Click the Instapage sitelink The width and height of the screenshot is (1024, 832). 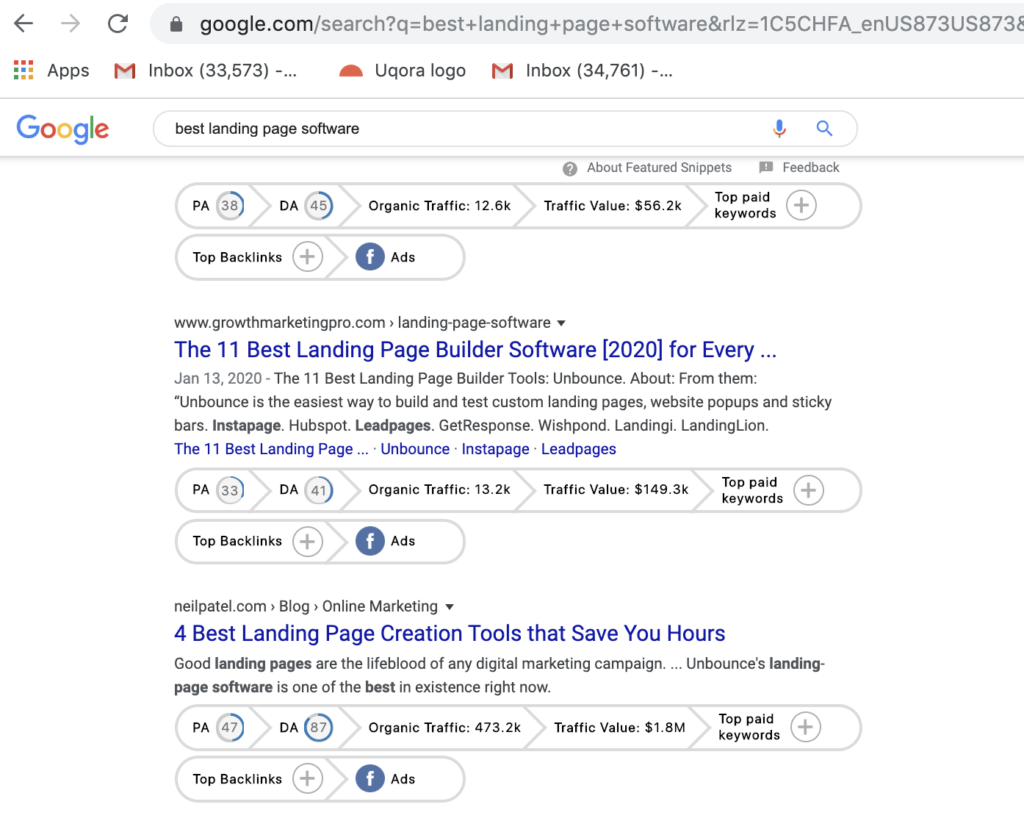pyautogui.click(x=496, y=449)
